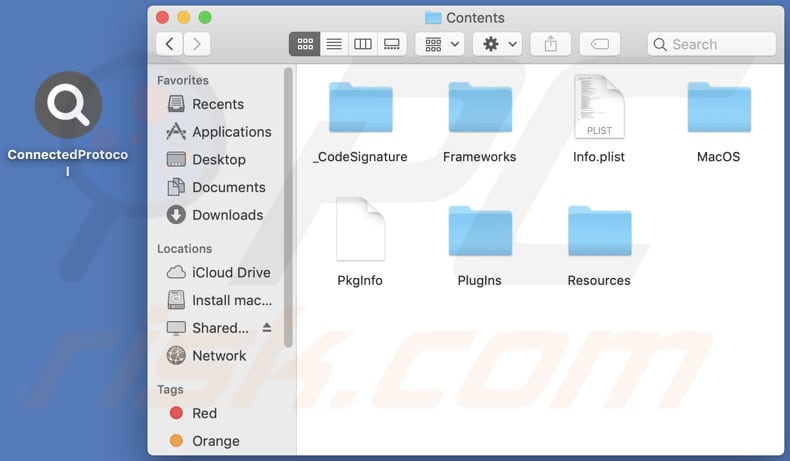Screen dimensions: 790x461
Task: Select the MacOS folder
Action: 719,107
